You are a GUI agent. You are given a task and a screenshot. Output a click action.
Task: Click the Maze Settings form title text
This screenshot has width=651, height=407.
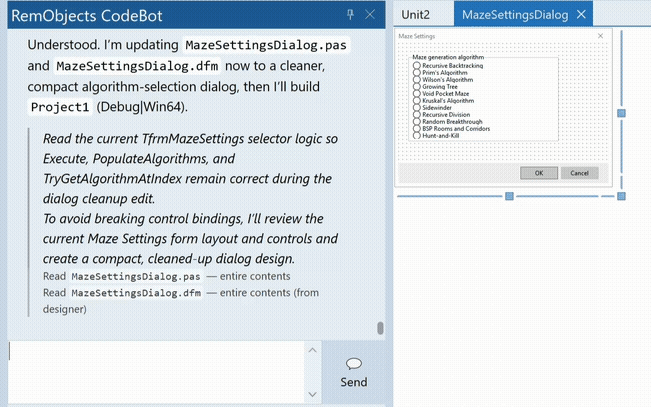click(x=416, y=36)
